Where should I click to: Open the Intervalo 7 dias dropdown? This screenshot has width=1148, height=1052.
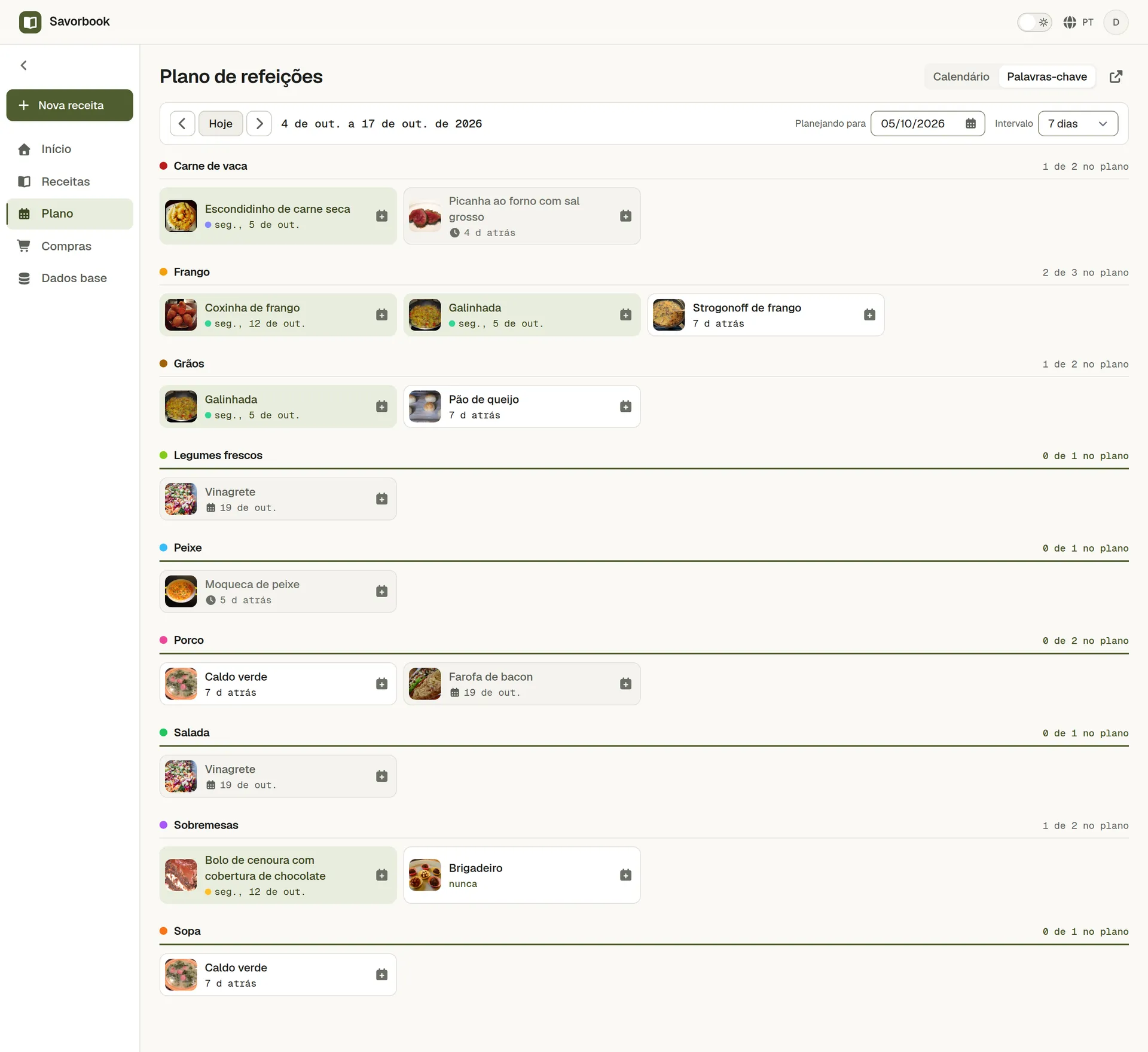tap(1077, 124)
